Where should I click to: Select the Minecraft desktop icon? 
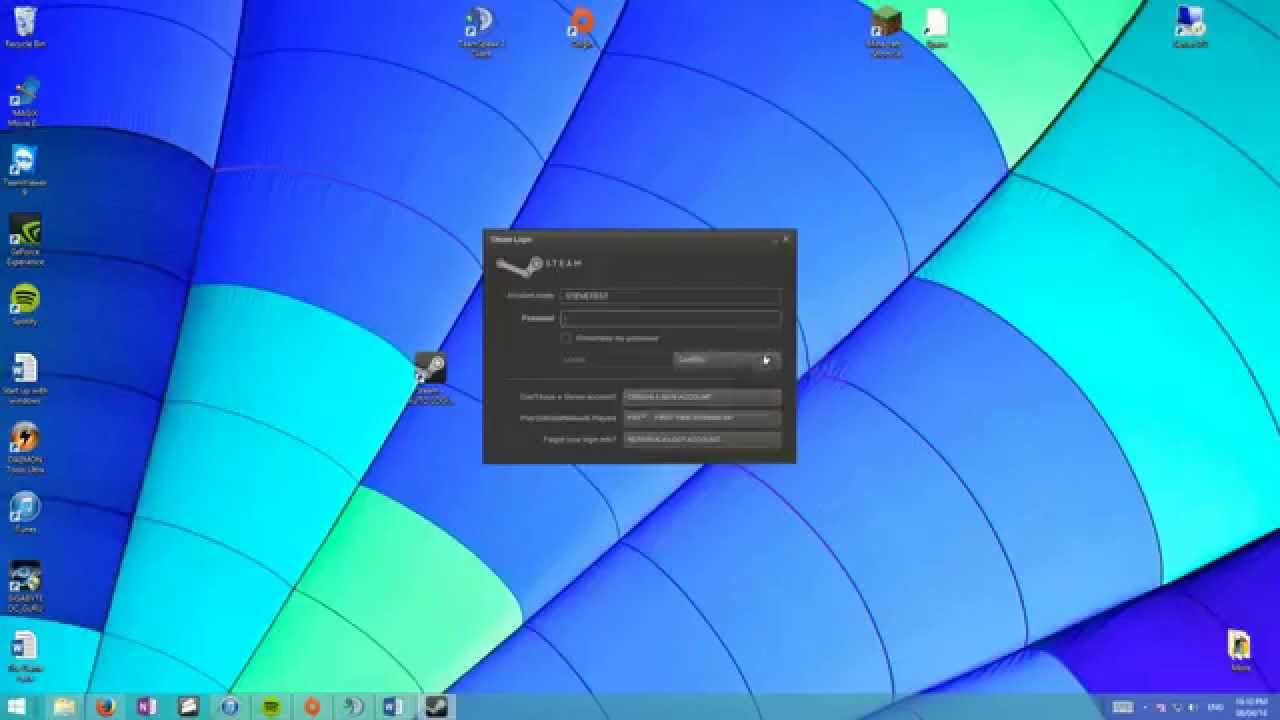point(885,32)
